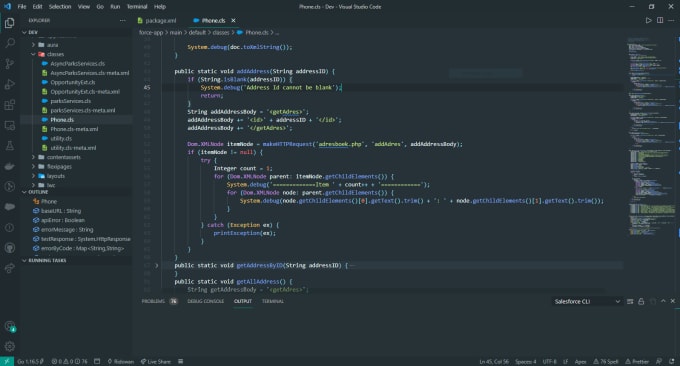Click the remote window indicator in status bar
Image resolution: width=680 pixels, height=366 pixels.
pyautogui.click(x=7, y=361)
